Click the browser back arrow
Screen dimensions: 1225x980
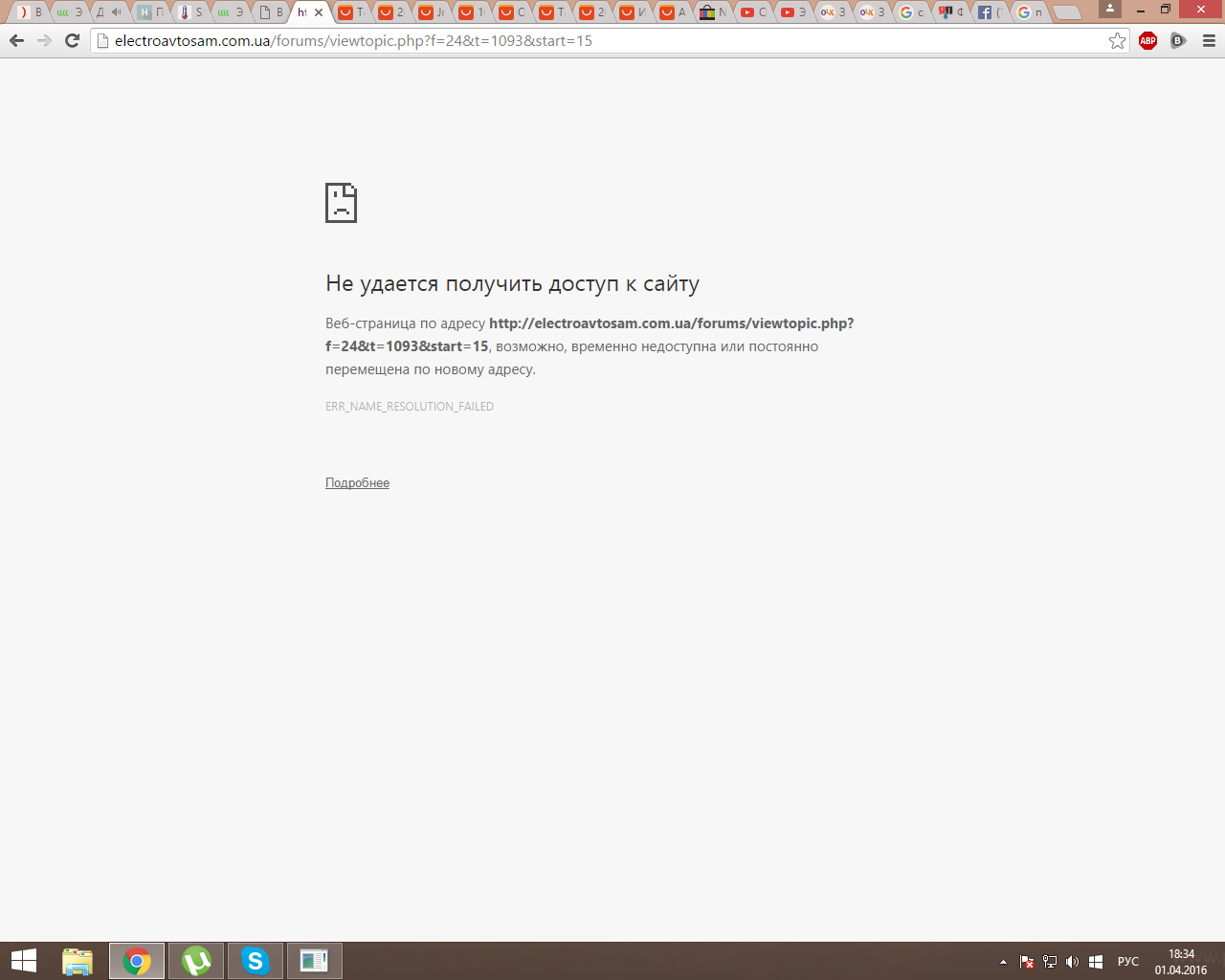tap(16, 41)
